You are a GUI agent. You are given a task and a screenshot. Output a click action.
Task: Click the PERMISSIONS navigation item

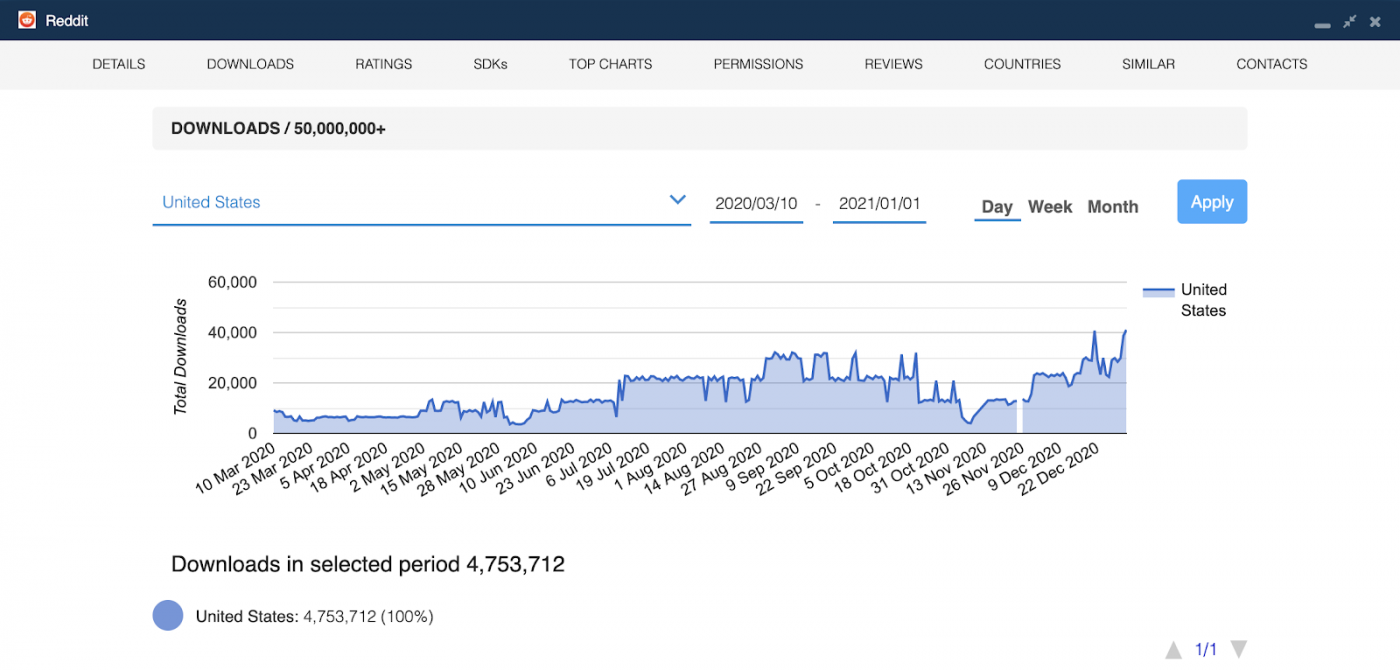pos(758,63)
